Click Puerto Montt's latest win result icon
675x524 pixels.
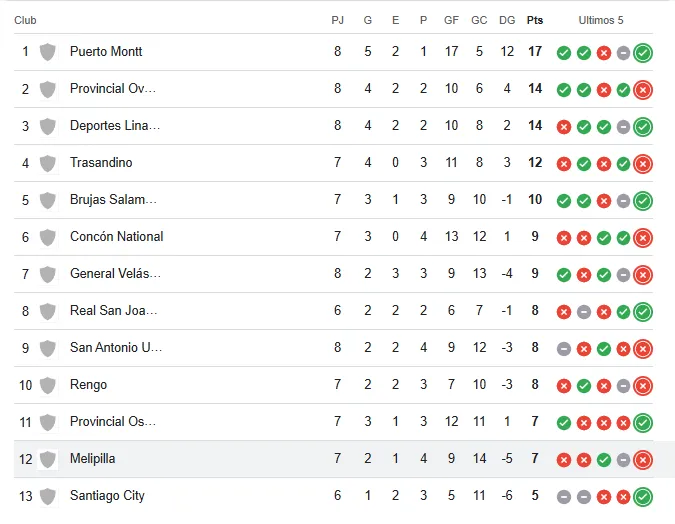tap(643, 53)
